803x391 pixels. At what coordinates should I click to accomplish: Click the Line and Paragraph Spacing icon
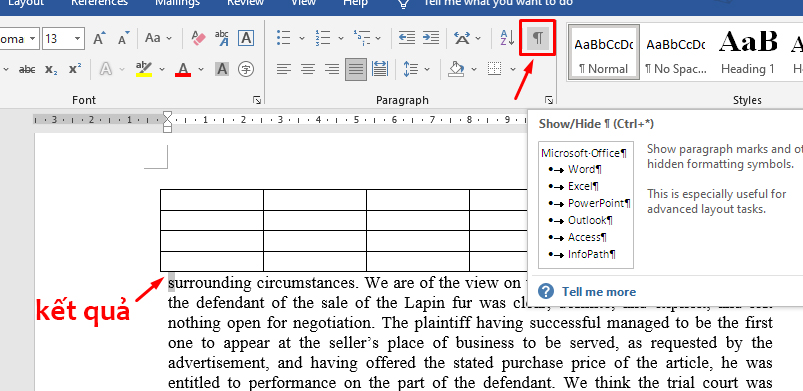(x=411, y=69)
